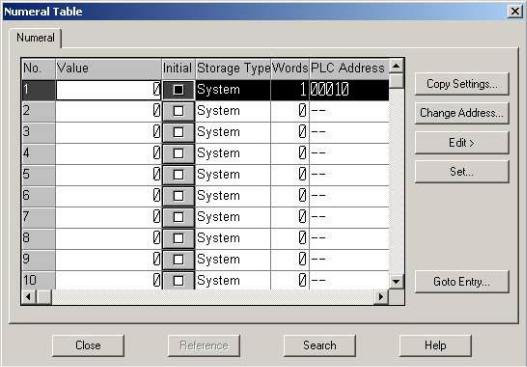Tick the Initial checkbox in row 1
Viewport: 527px width, 367px height.
point(178,90)
